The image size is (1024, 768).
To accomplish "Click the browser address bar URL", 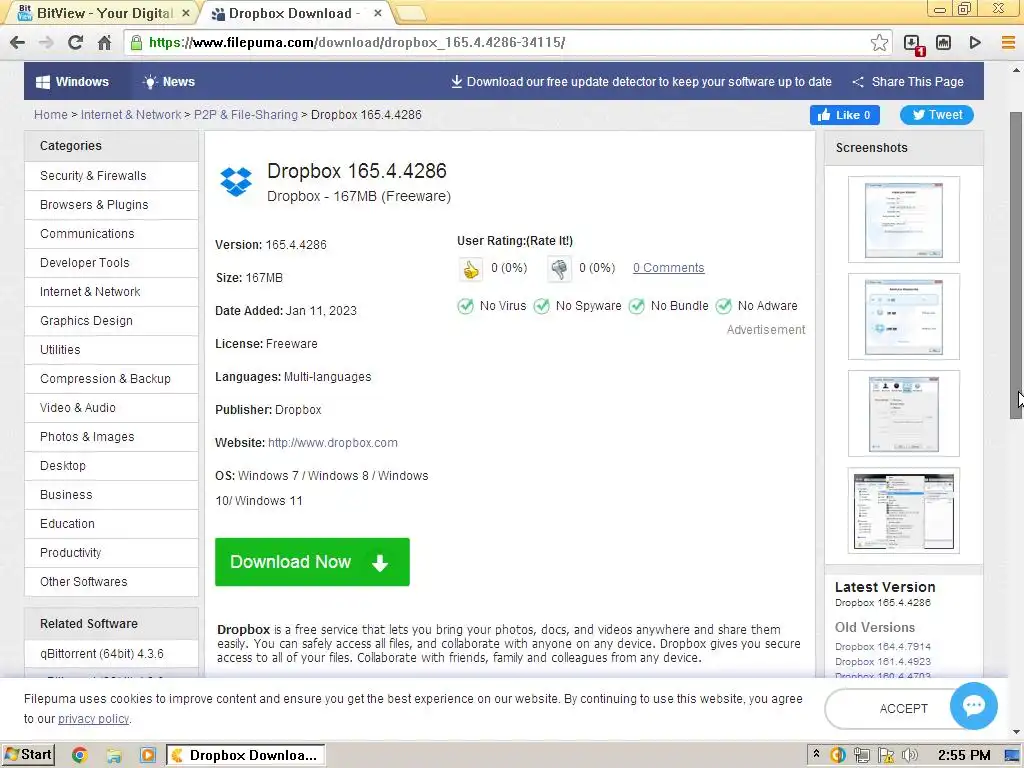I will point(357,42).
